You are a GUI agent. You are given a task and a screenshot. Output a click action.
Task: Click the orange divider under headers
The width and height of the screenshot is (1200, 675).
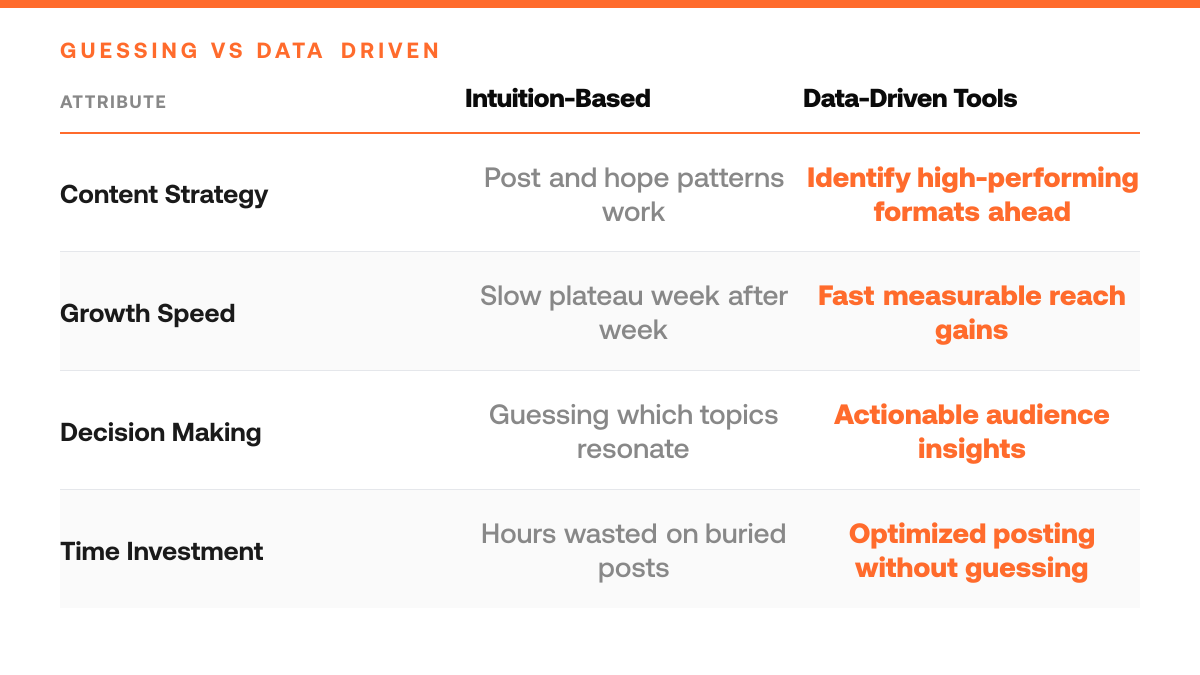600,132
